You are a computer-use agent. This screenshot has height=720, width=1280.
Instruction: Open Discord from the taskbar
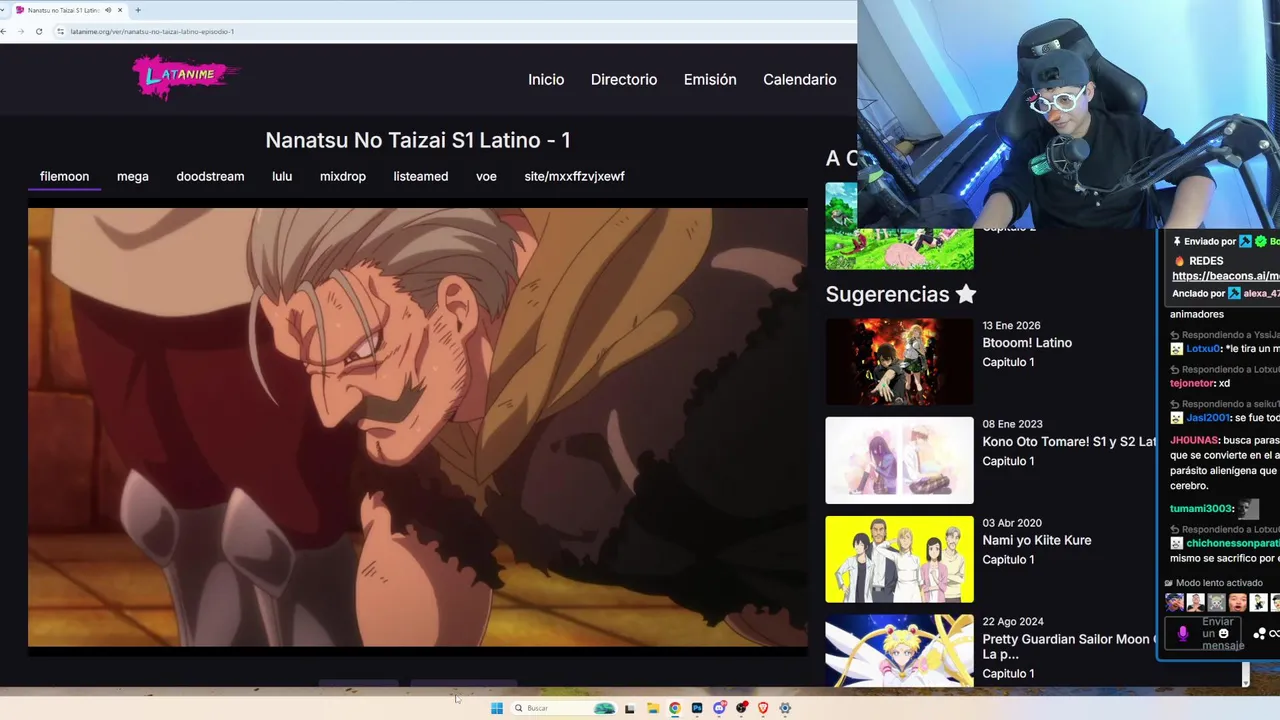coord(719,708)
